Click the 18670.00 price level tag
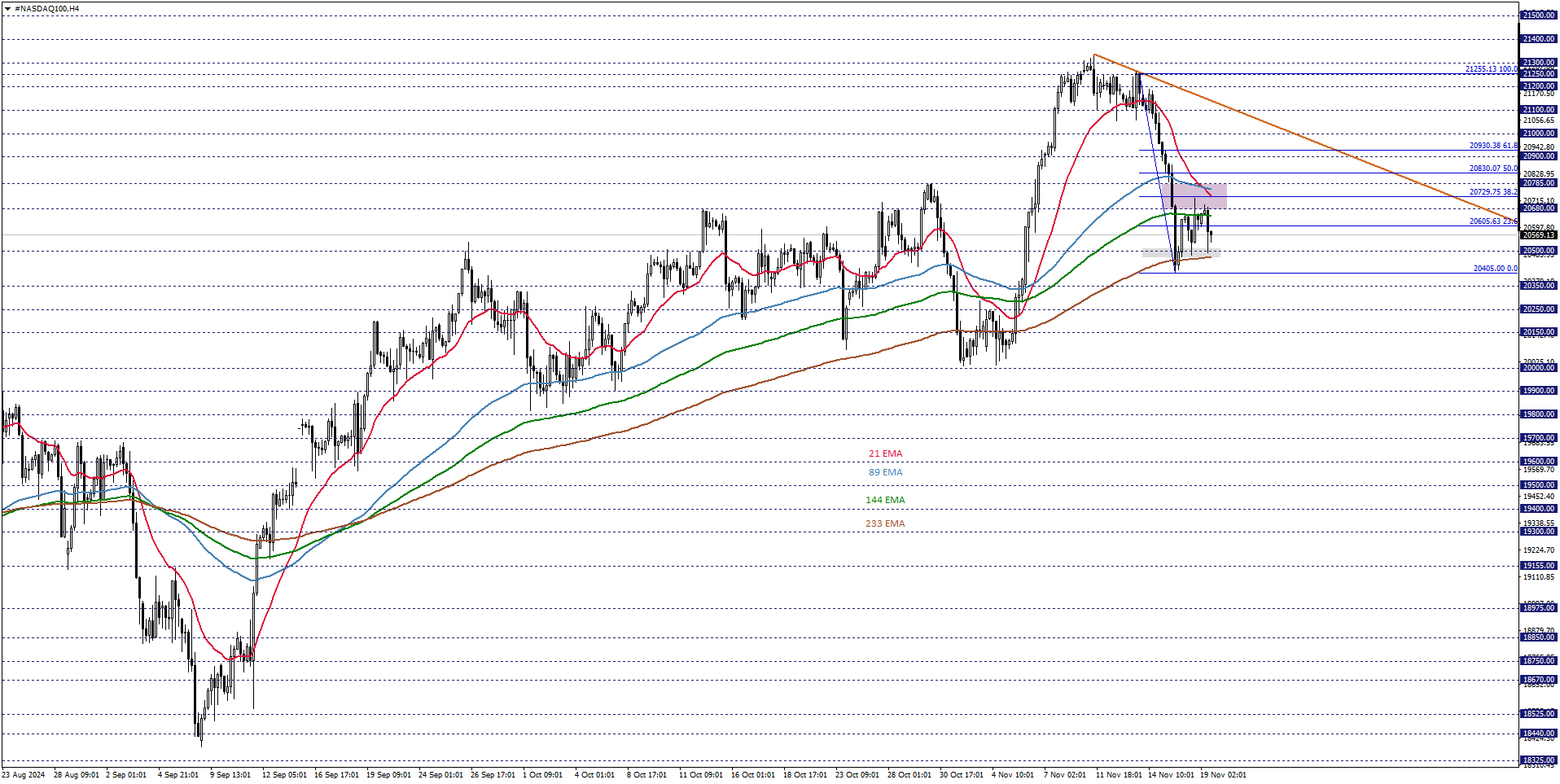The height and width of the screenshot is (784, 1560). (1539, 680)
